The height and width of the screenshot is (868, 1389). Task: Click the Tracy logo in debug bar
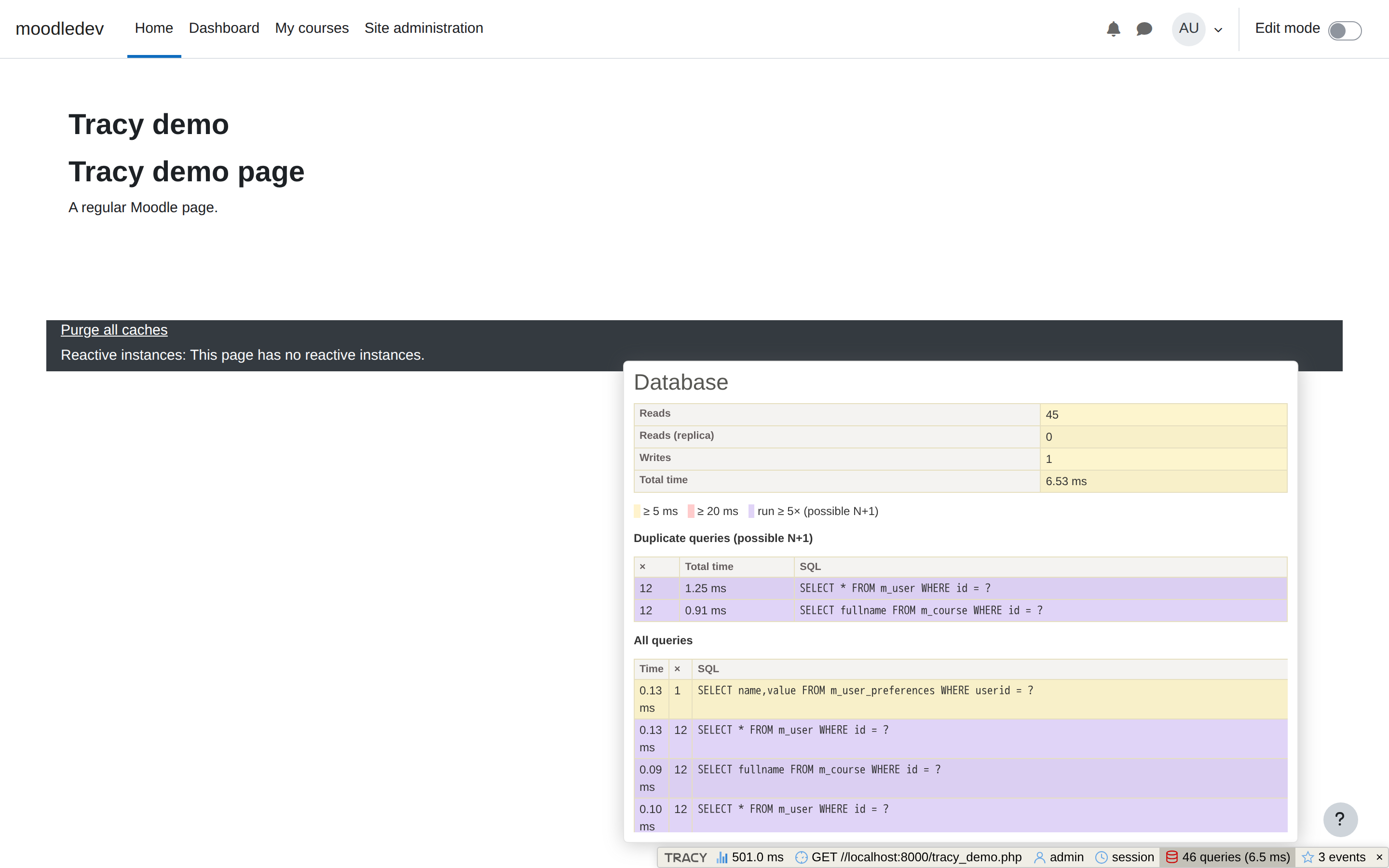click(x=685, y=857)
